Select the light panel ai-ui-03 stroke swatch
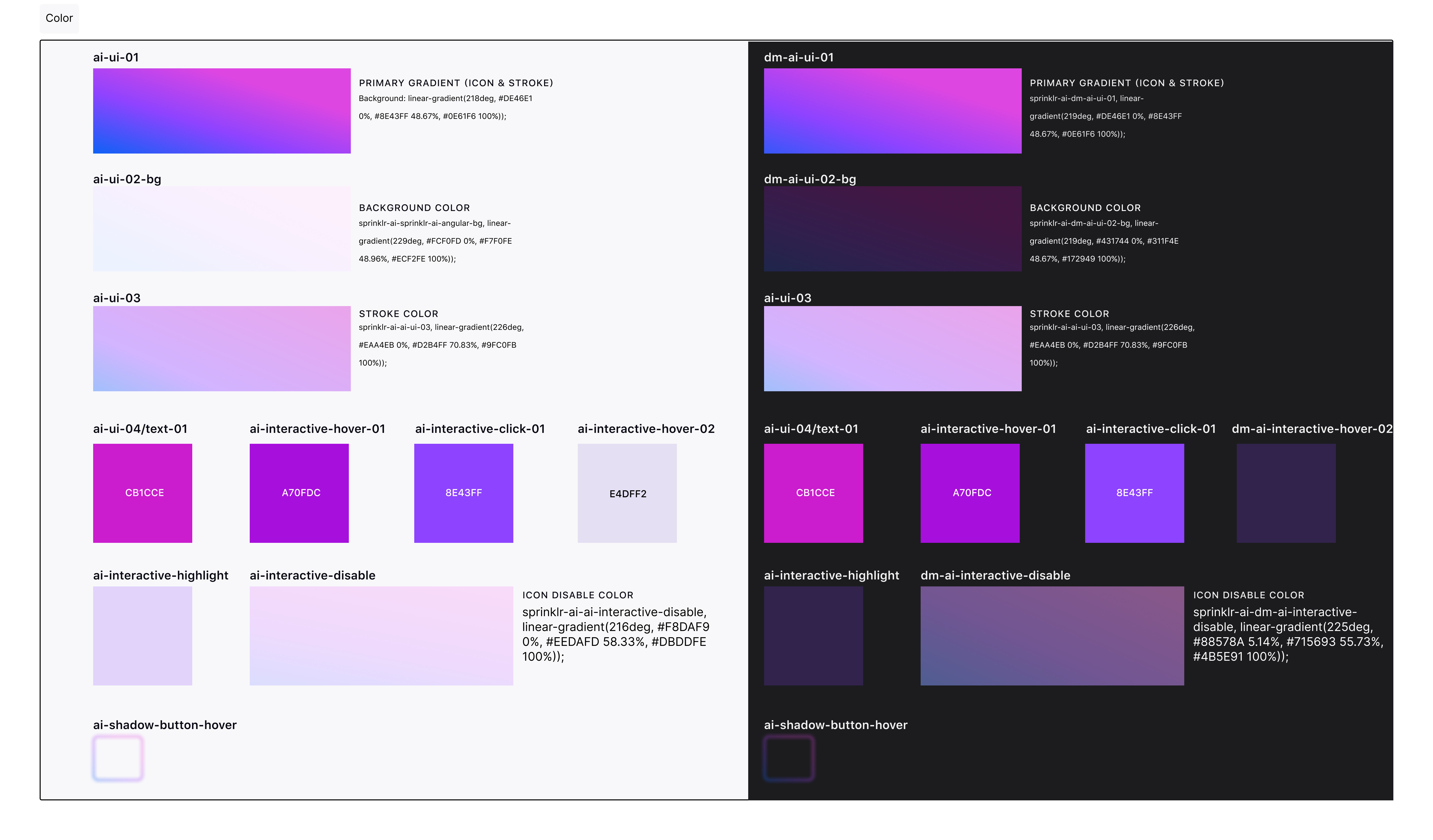Viewport: 1433px width, 840px height. click(x=222, y=348)
